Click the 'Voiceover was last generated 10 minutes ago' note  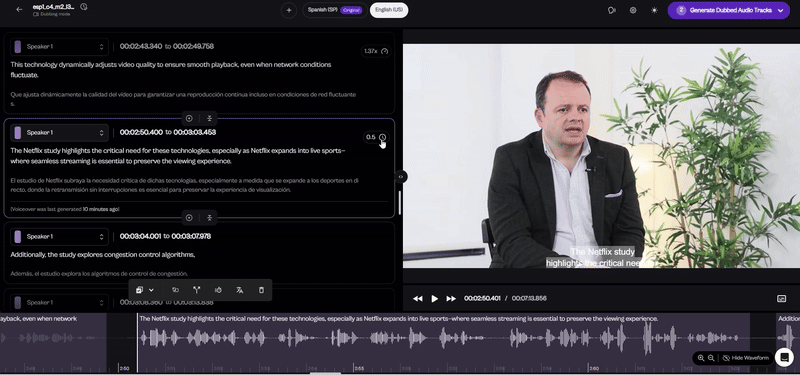[x=65, y=209]
